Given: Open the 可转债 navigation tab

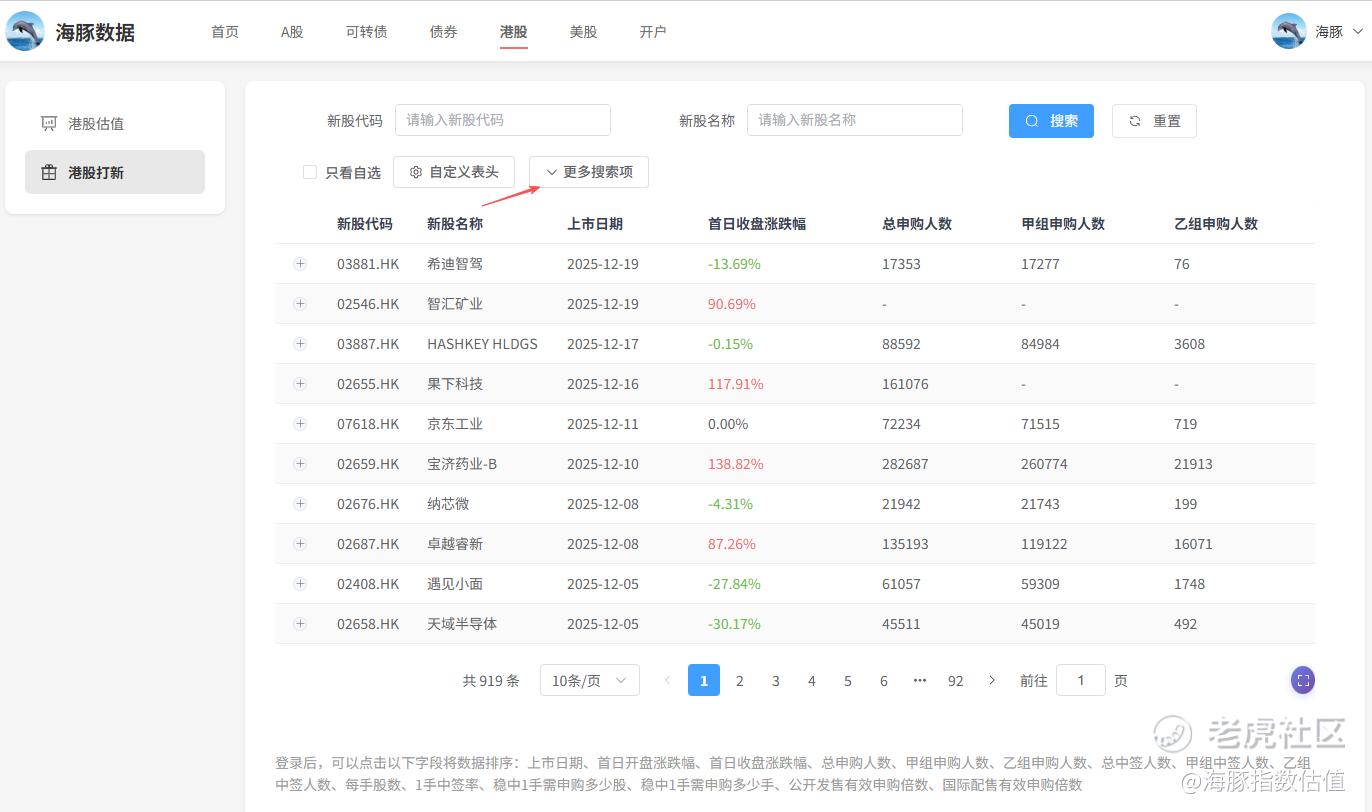Looking at the screenshot, I should point(366,32).
